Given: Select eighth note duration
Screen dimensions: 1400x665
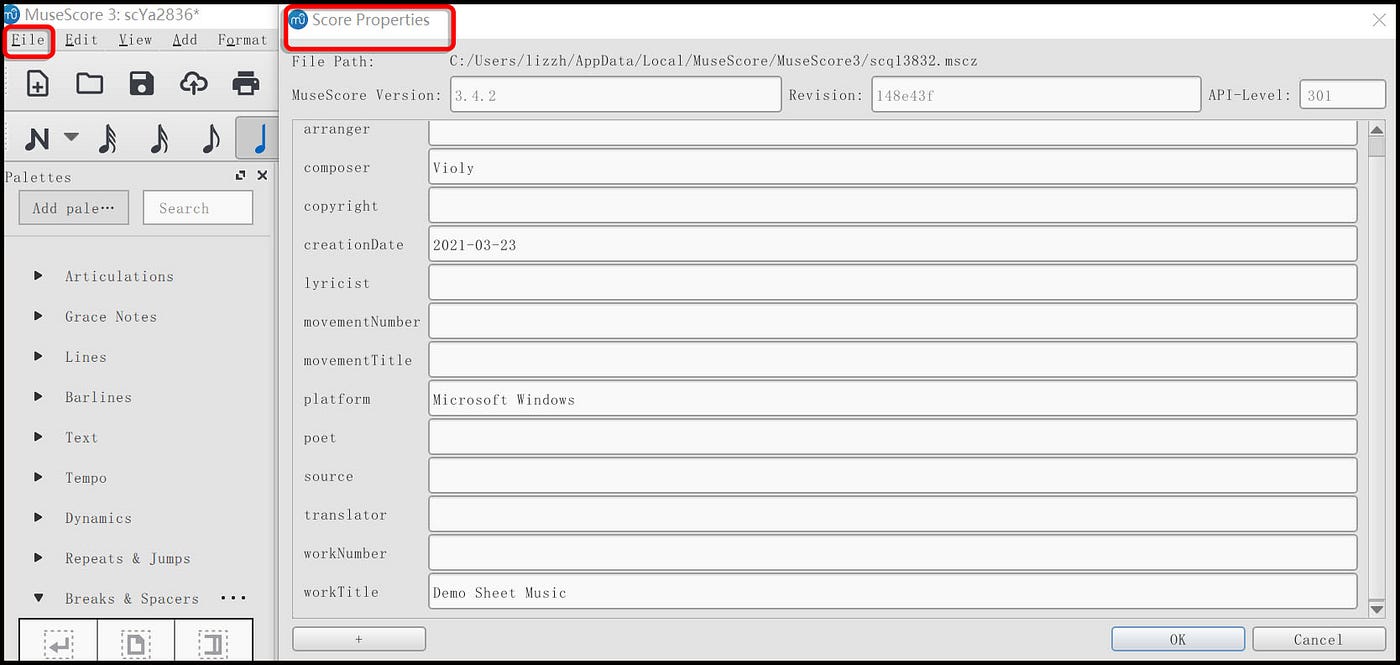Looking at the screenshot, I should (210, 139).
